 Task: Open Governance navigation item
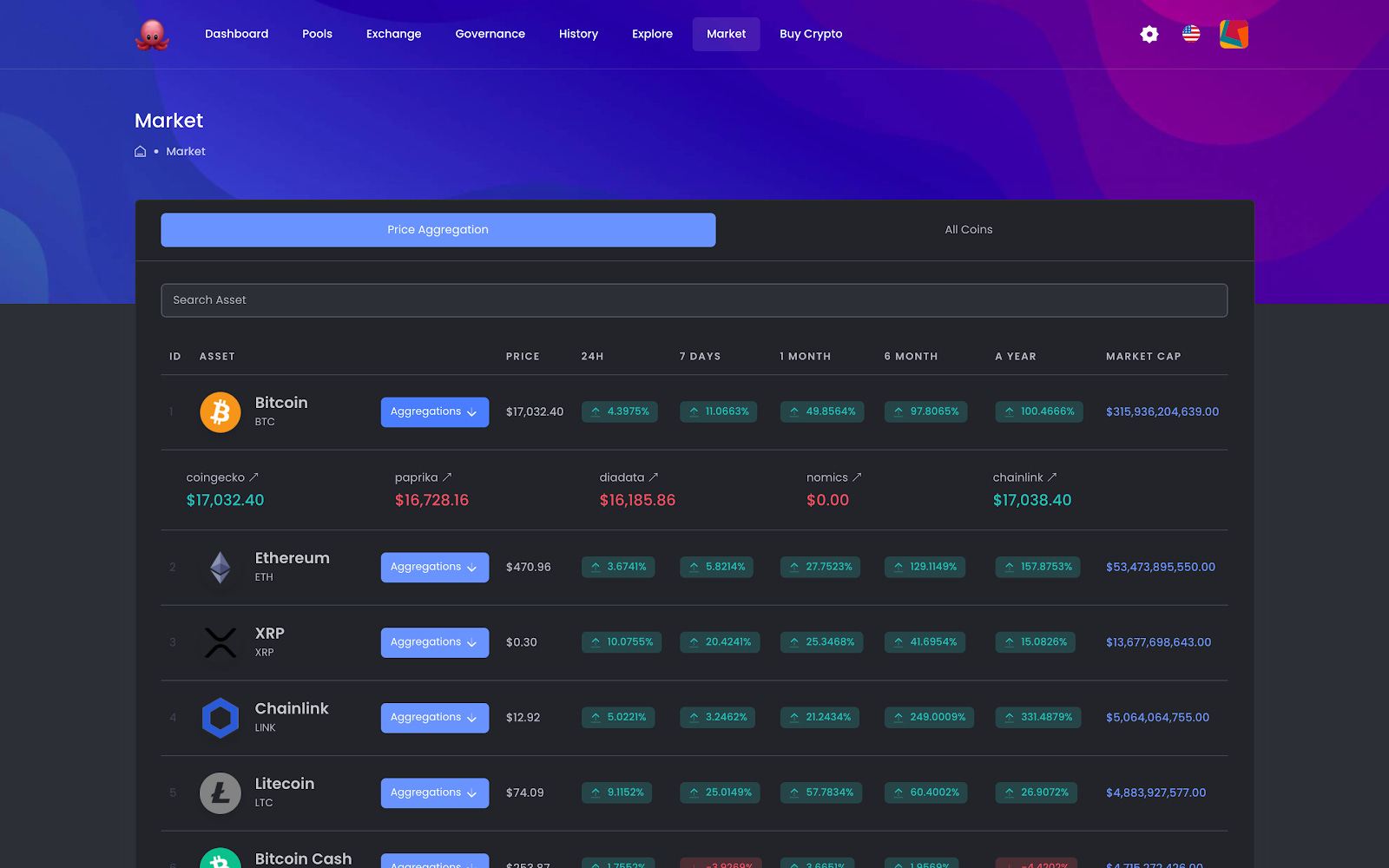point(490,34)
